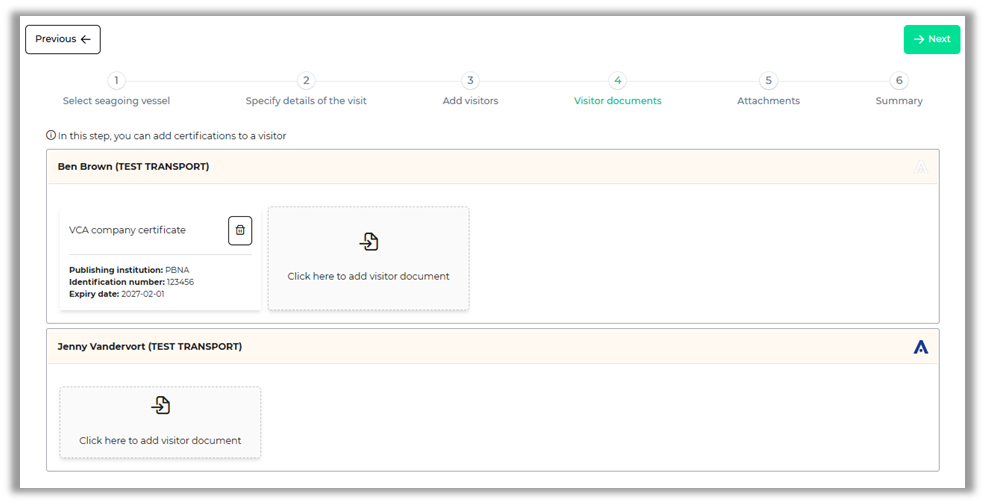
Task: Click the faded A icon in Ben Brown's header
Action: [x=920, y=167]
